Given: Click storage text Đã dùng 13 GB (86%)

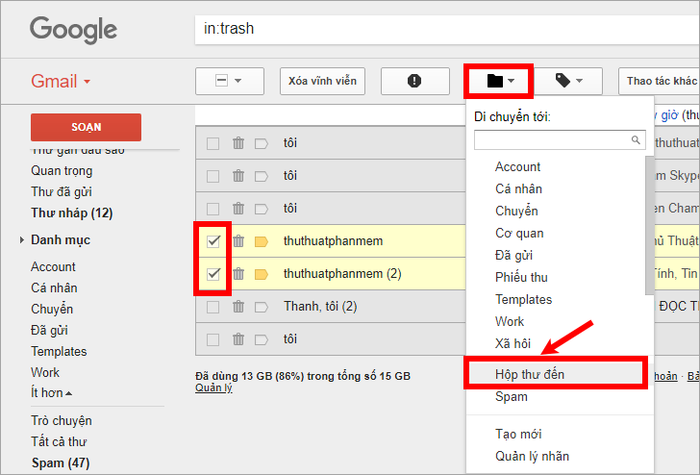Looking at the screenshot, I should (302, 376).
